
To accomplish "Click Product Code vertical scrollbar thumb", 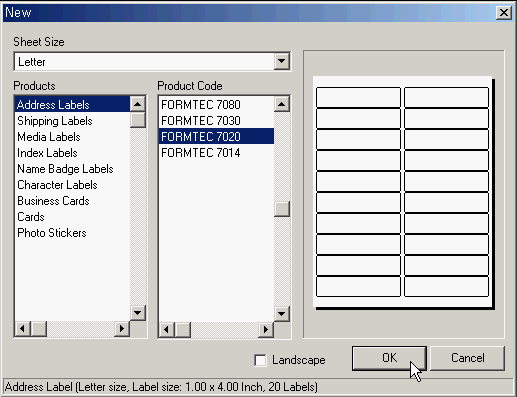I will (282, 209).
